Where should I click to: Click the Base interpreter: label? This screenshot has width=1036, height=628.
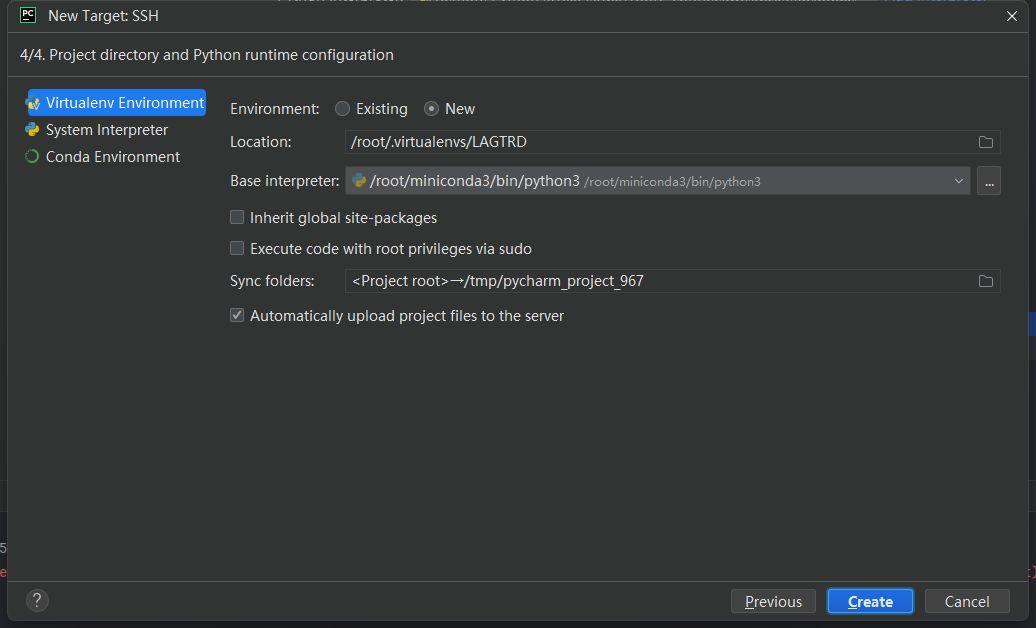(x=285, y=180)
